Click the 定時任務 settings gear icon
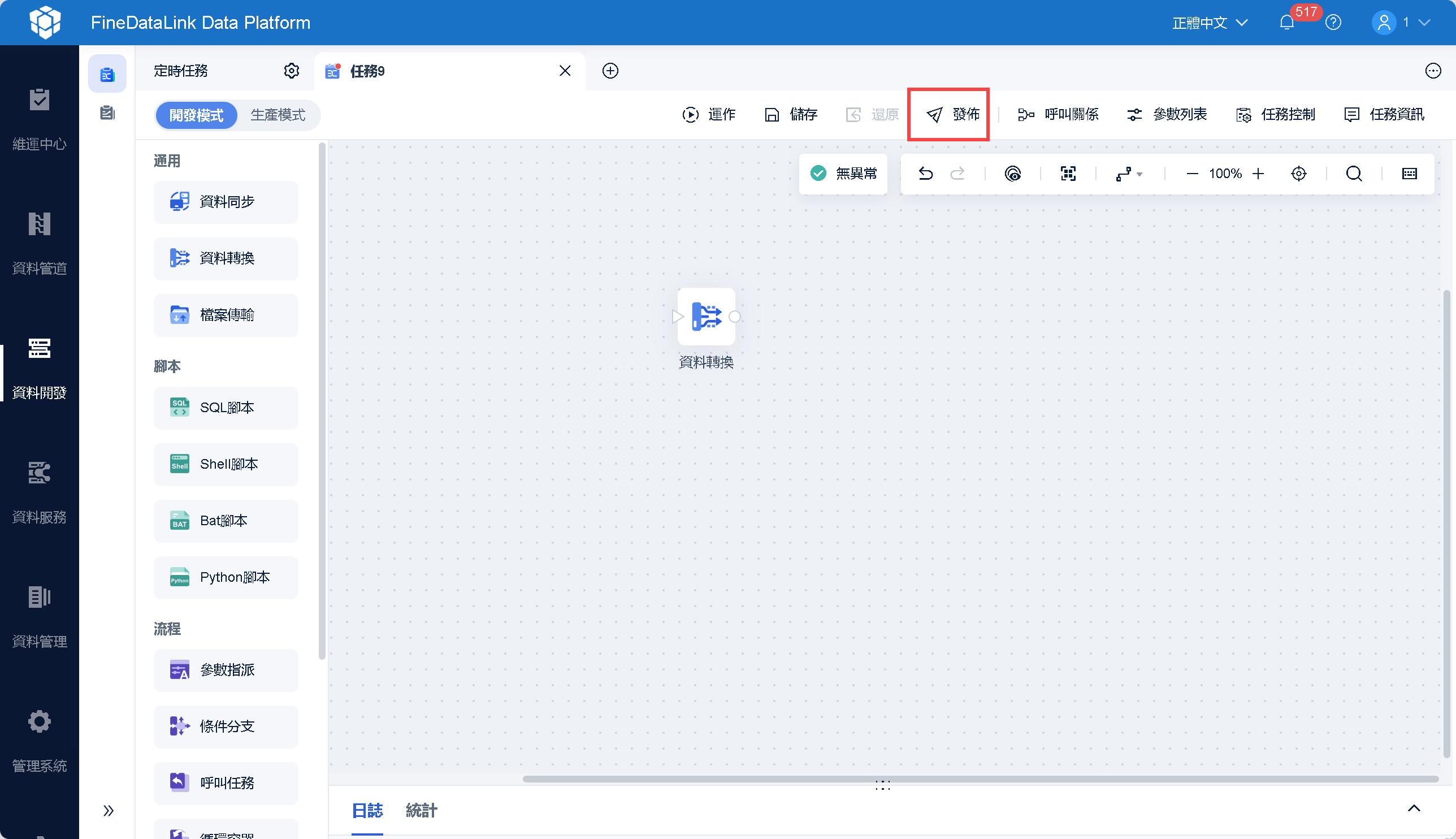This screenshot has height=839, width=1456. click(x=292, y=71)
